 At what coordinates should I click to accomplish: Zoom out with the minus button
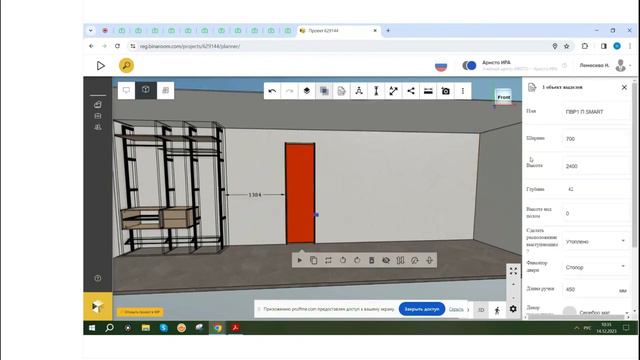click(513, 297)
